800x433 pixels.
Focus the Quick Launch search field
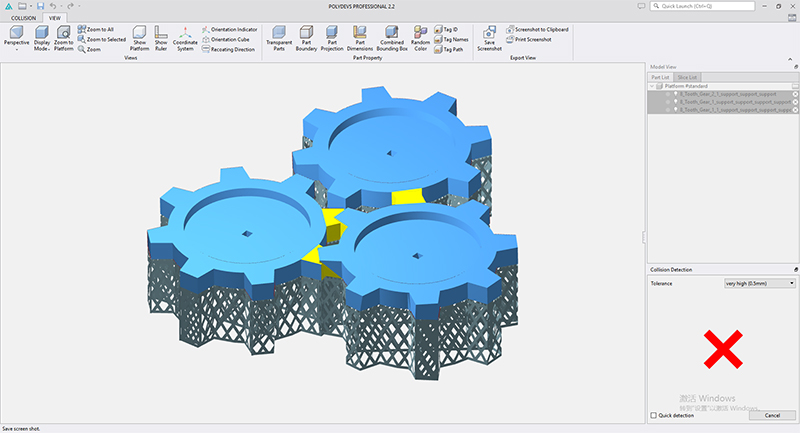click(703, 6)
